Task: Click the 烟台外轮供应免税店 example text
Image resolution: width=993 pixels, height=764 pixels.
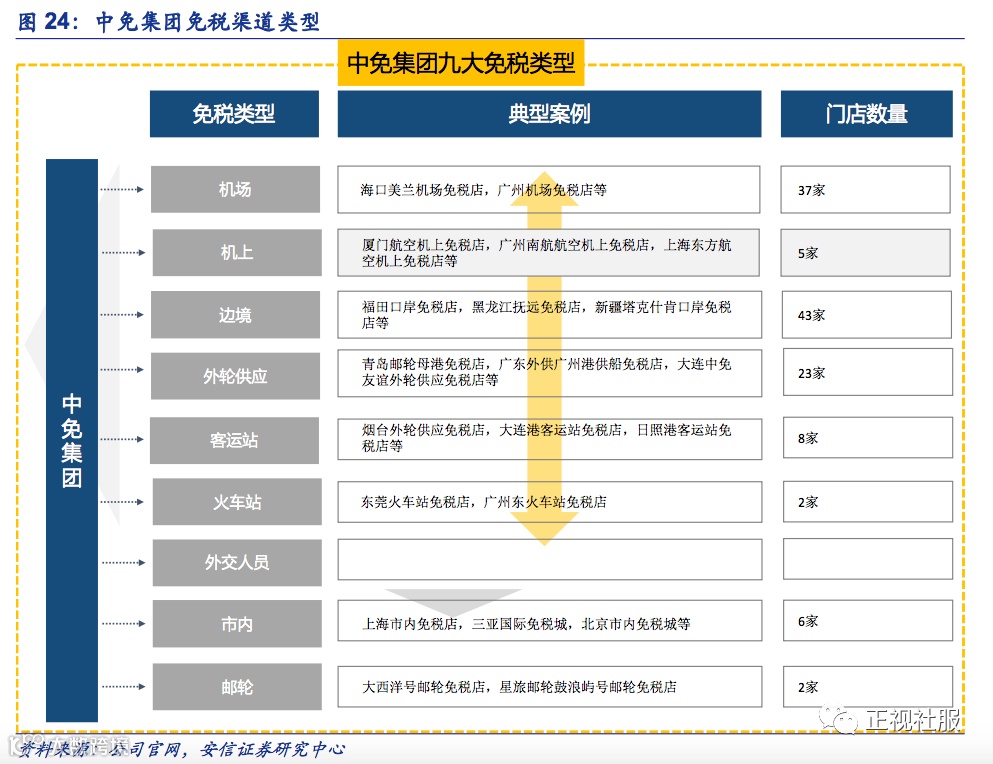Action: pos(424,430)
